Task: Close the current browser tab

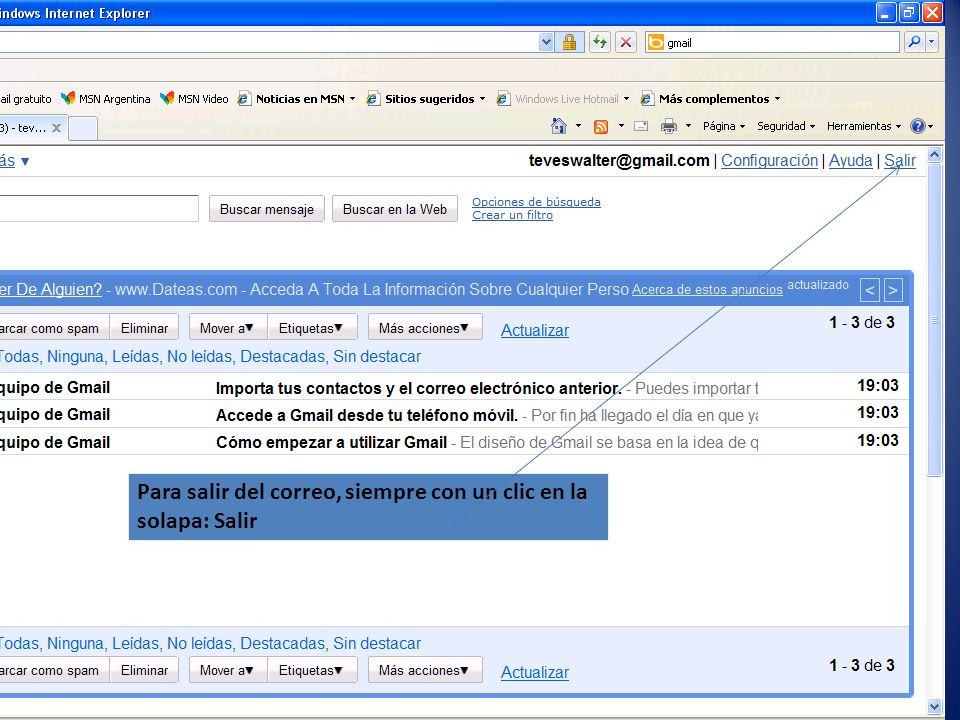Action: pyautogui.click(x=56, y=128)
